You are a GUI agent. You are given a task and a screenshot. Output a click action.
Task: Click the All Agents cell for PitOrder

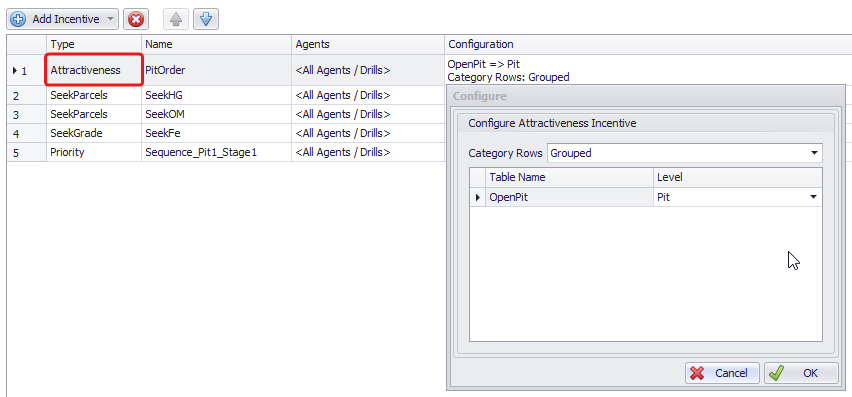tap(368, 70)
